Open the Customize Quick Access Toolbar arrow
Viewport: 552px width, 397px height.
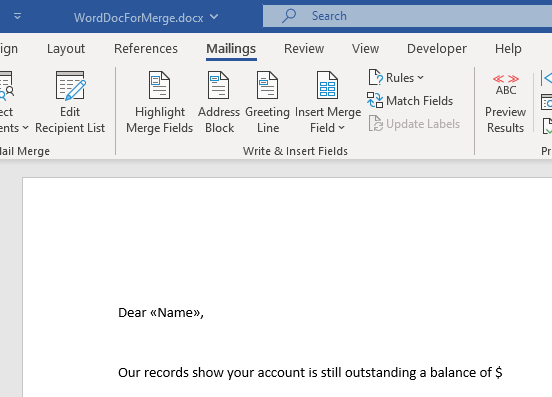pos(17,16)
